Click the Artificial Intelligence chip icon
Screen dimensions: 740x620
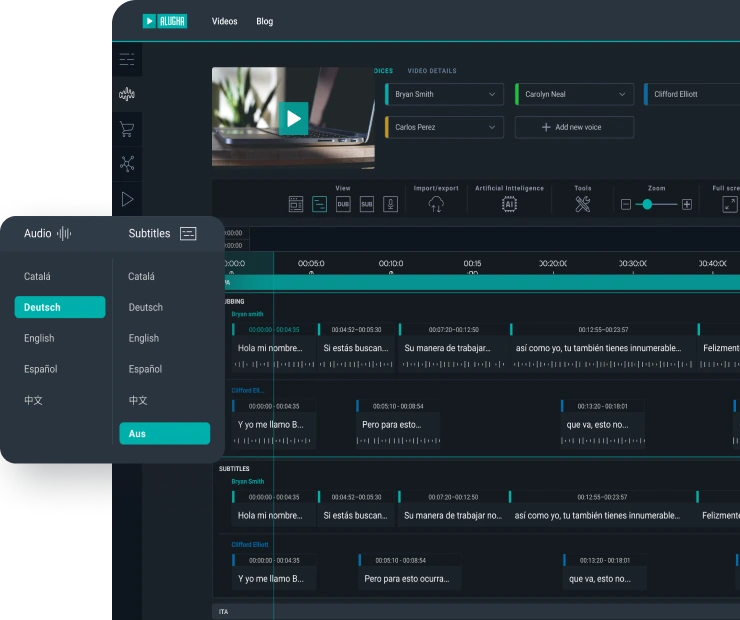coord(509,204)
